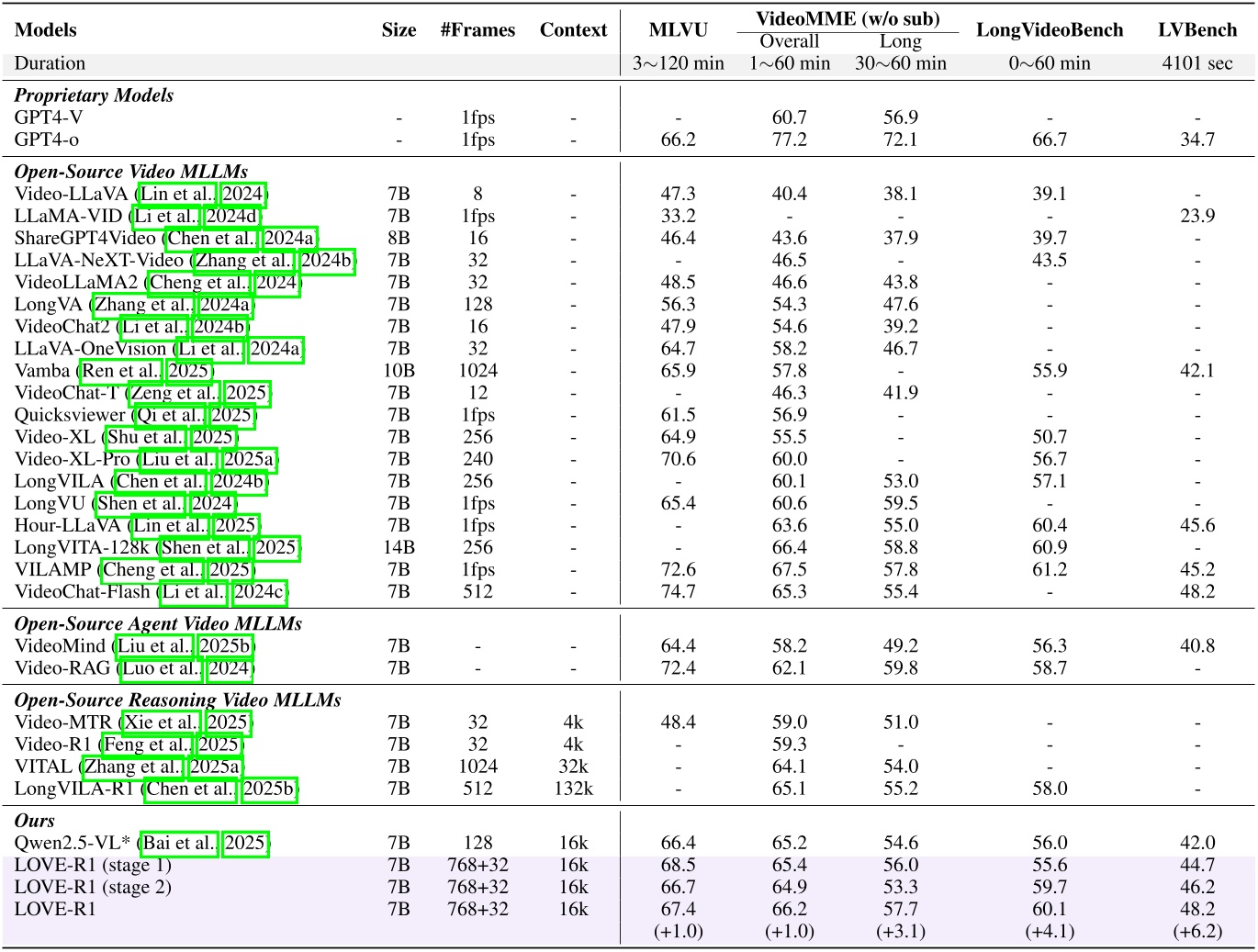Follow the Video-XL 'Shu et al.' citation

point(145,437)
